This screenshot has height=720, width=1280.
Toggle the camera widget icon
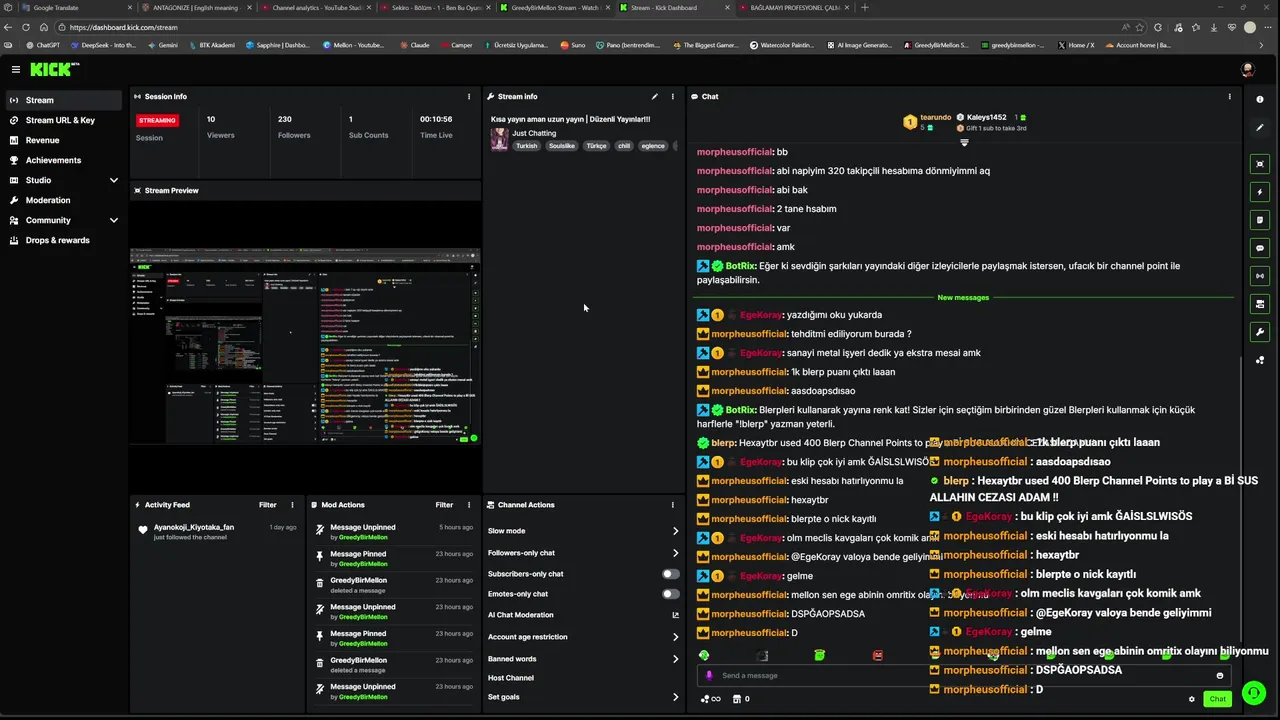tap(1259, 304)
